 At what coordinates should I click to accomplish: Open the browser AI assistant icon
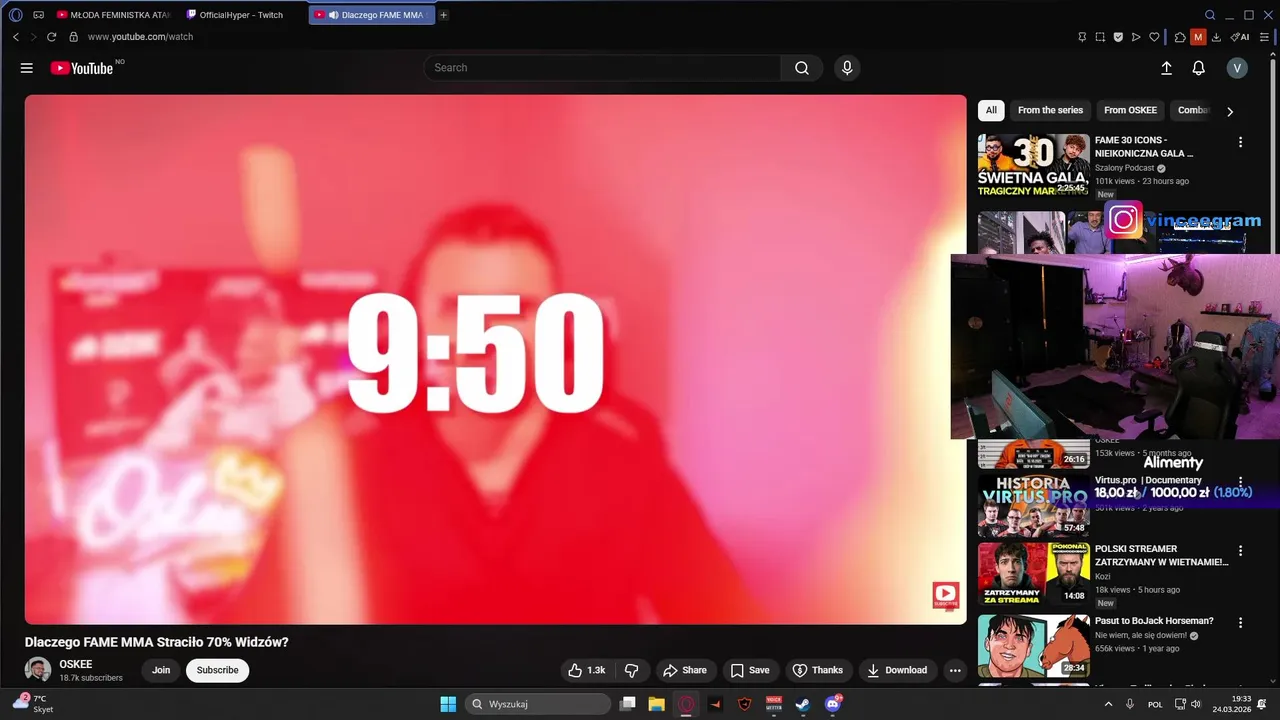(1240, 37)
